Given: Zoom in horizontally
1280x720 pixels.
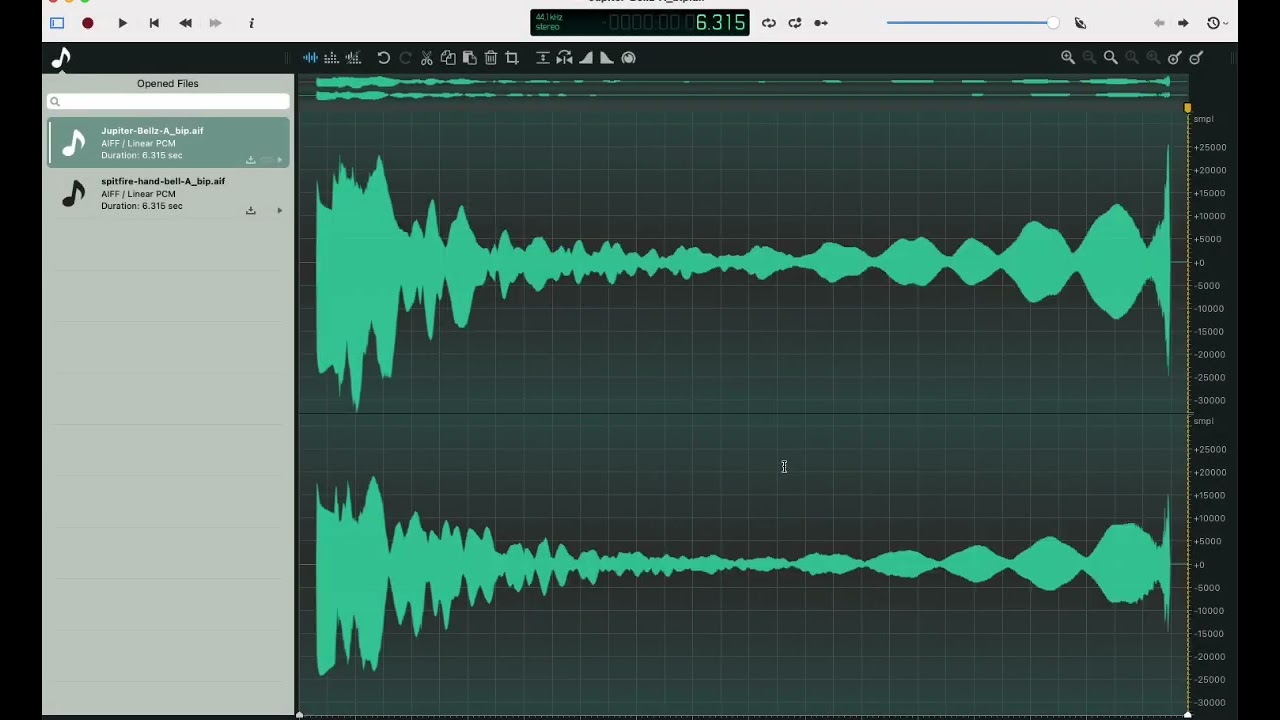Looking at the screenshot, I should coord(1068,58).
